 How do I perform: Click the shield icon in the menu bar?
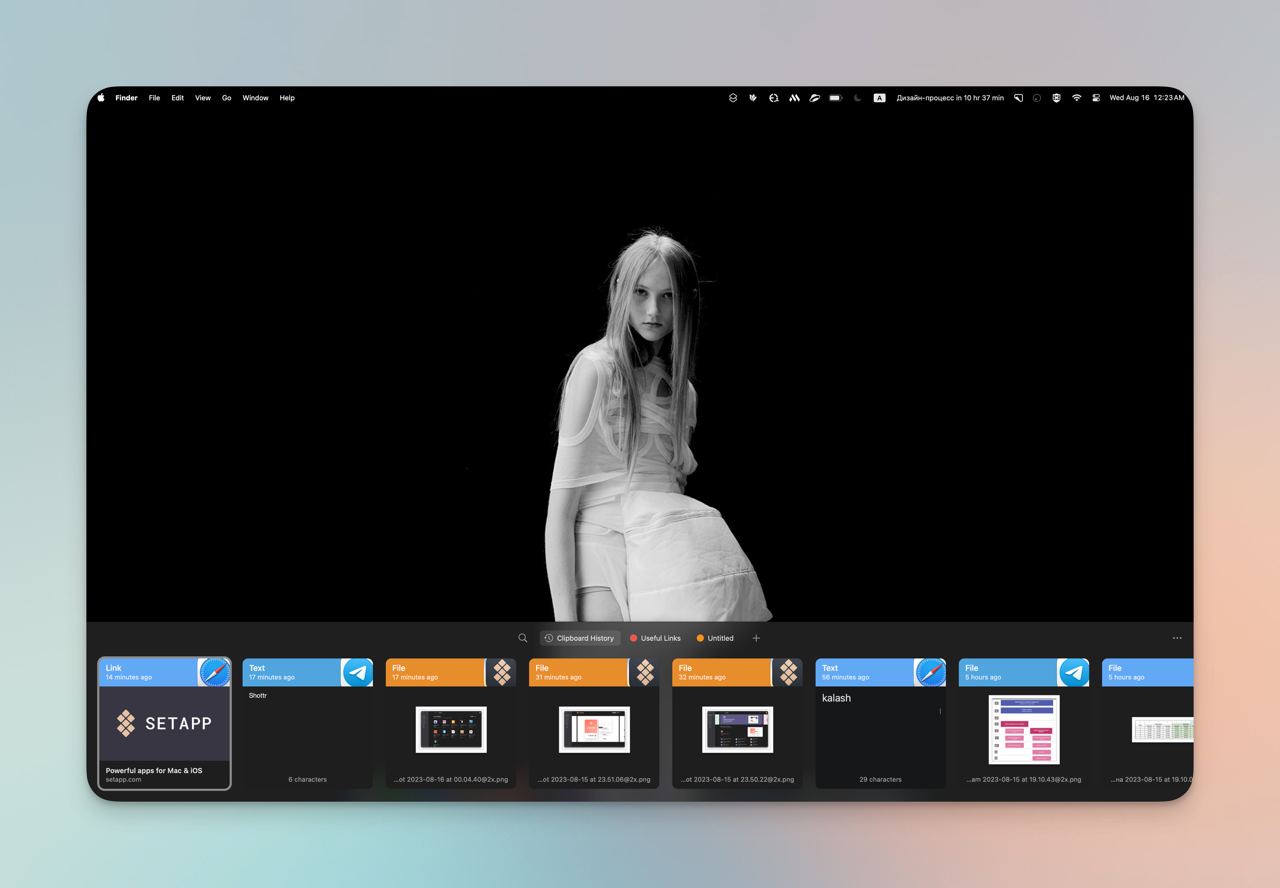pos(1056,98)
